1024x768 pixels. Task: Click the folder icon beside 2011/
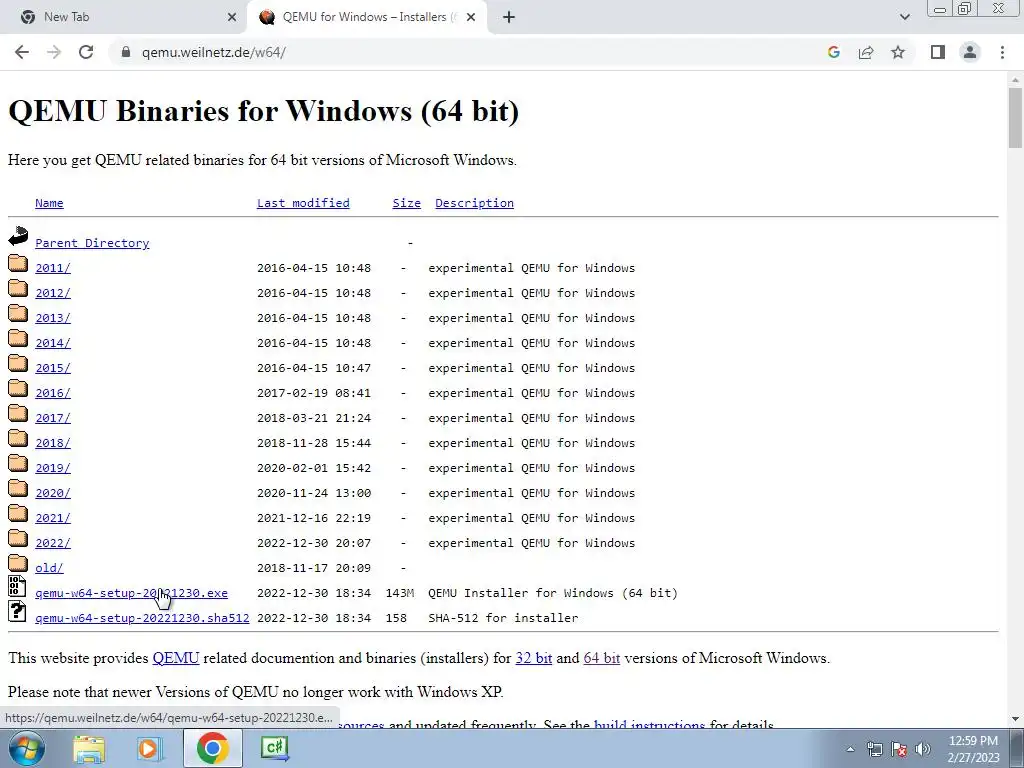[18, 263]
